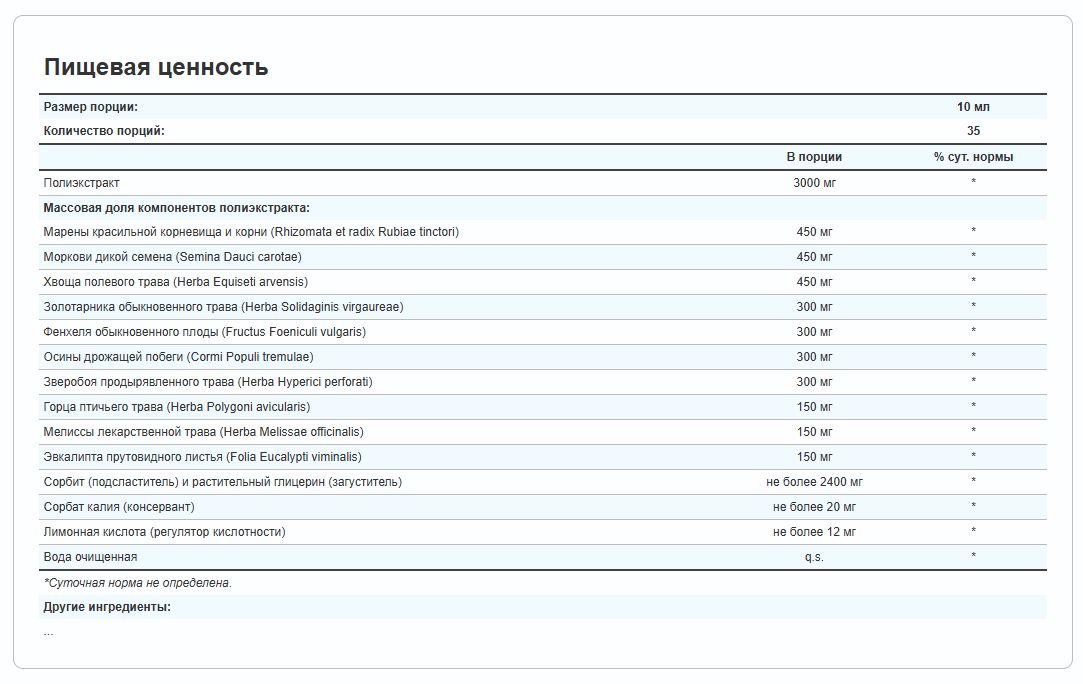The height and width of the screenshot is (684, 1083).
Task: Select the 'Полиэкстракт' ingredient row
Action: [82, 183]
